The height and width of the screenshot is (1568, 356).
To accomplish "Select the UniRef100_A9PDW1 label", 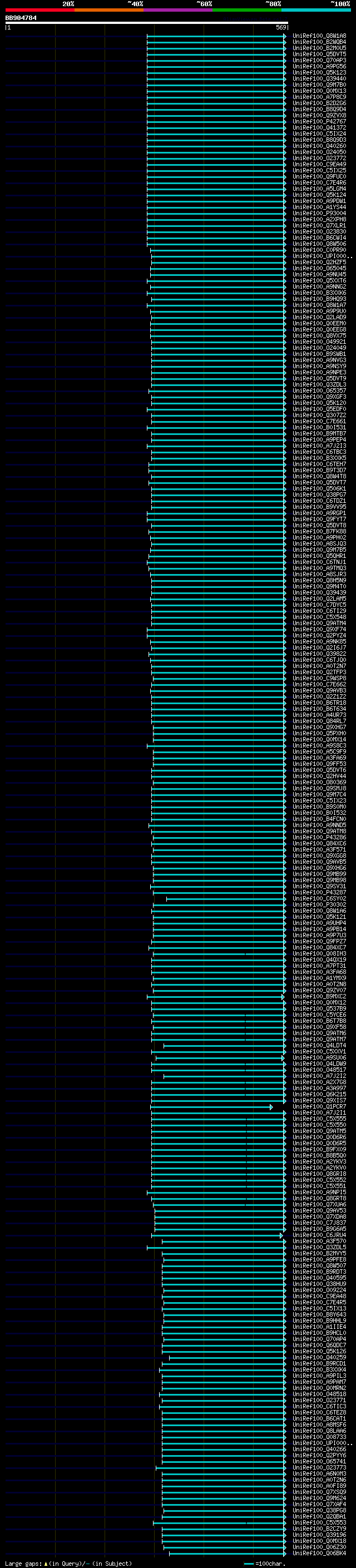I will pos(319,201).
